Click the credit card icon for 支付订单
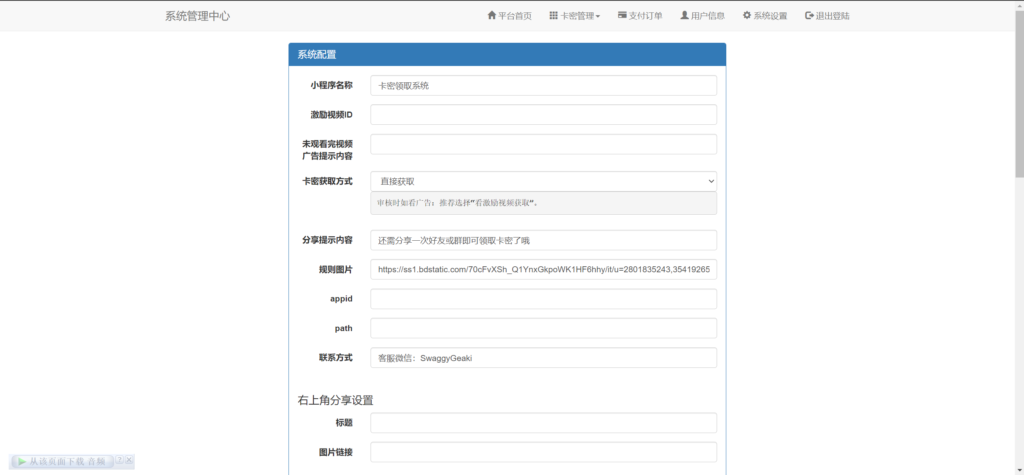The width and height of the screenshot is (1024, 475). (x=623, y=16)
